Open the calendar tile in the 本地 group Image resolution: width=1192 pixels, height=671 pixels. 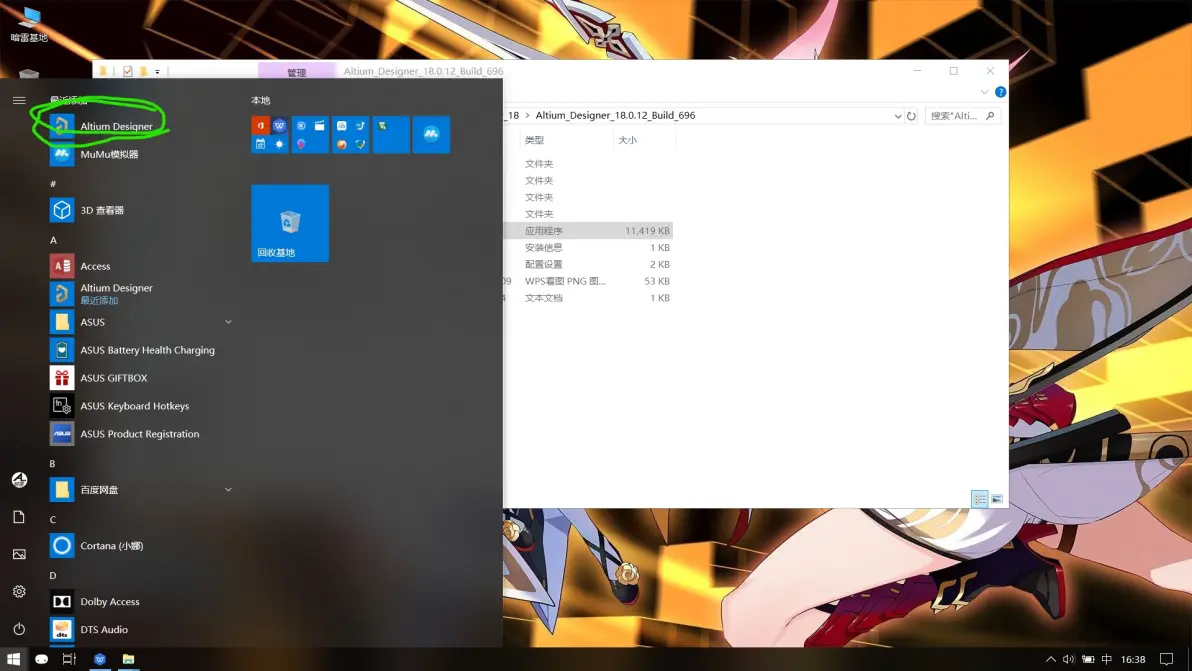261,144
